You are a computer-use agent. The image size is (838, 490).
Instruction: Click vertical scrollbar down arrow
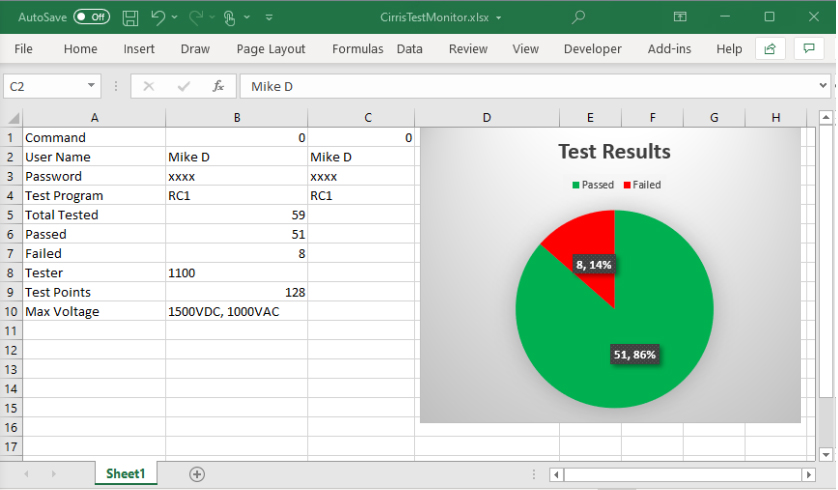[826, 455]
